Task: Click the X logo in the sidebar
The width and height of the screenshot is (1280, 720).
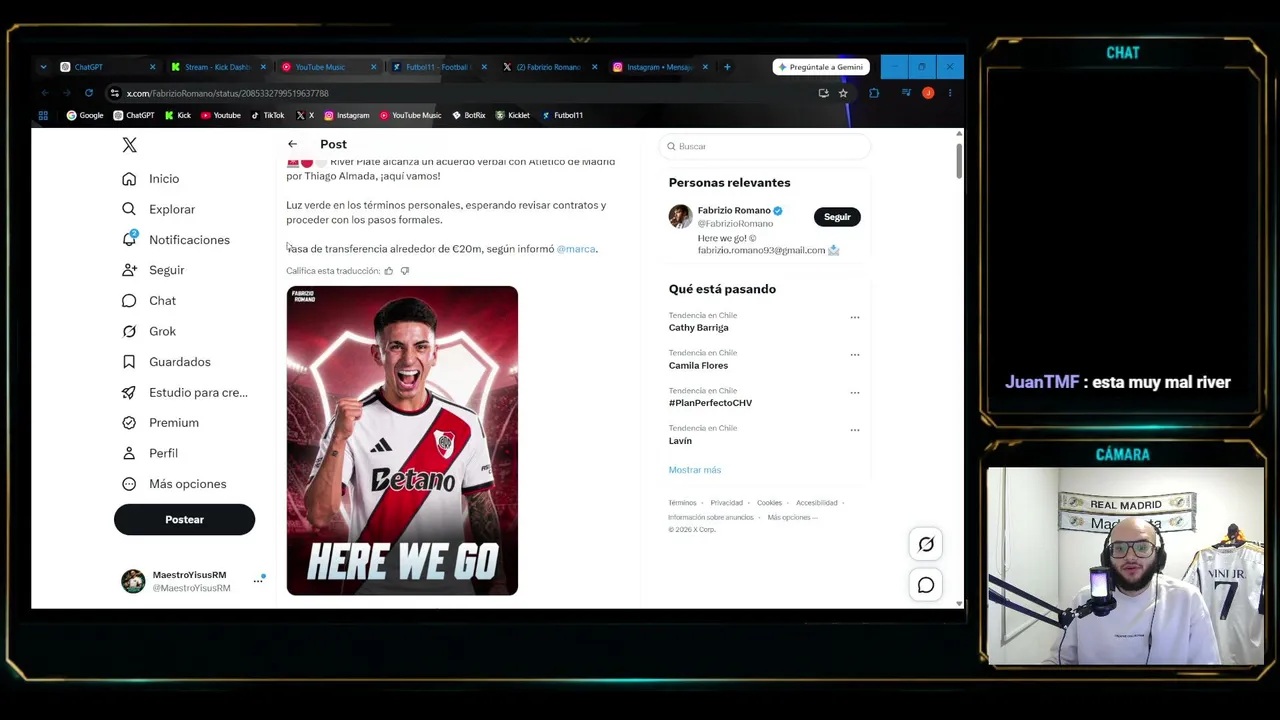Action: click(x=129, y=145)
